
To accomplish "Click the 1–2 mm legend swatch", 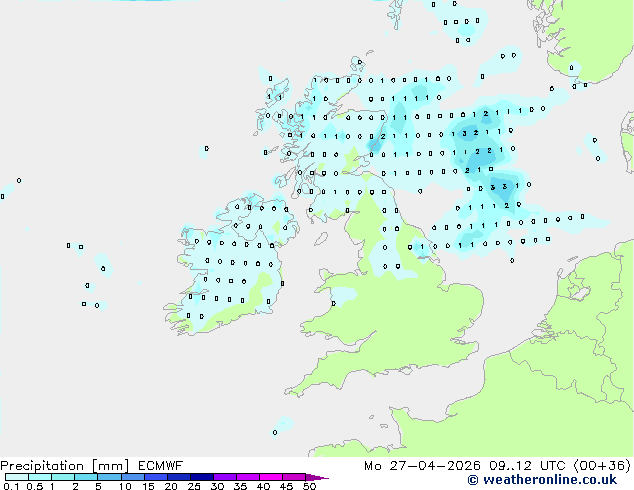I will [63, 477].
